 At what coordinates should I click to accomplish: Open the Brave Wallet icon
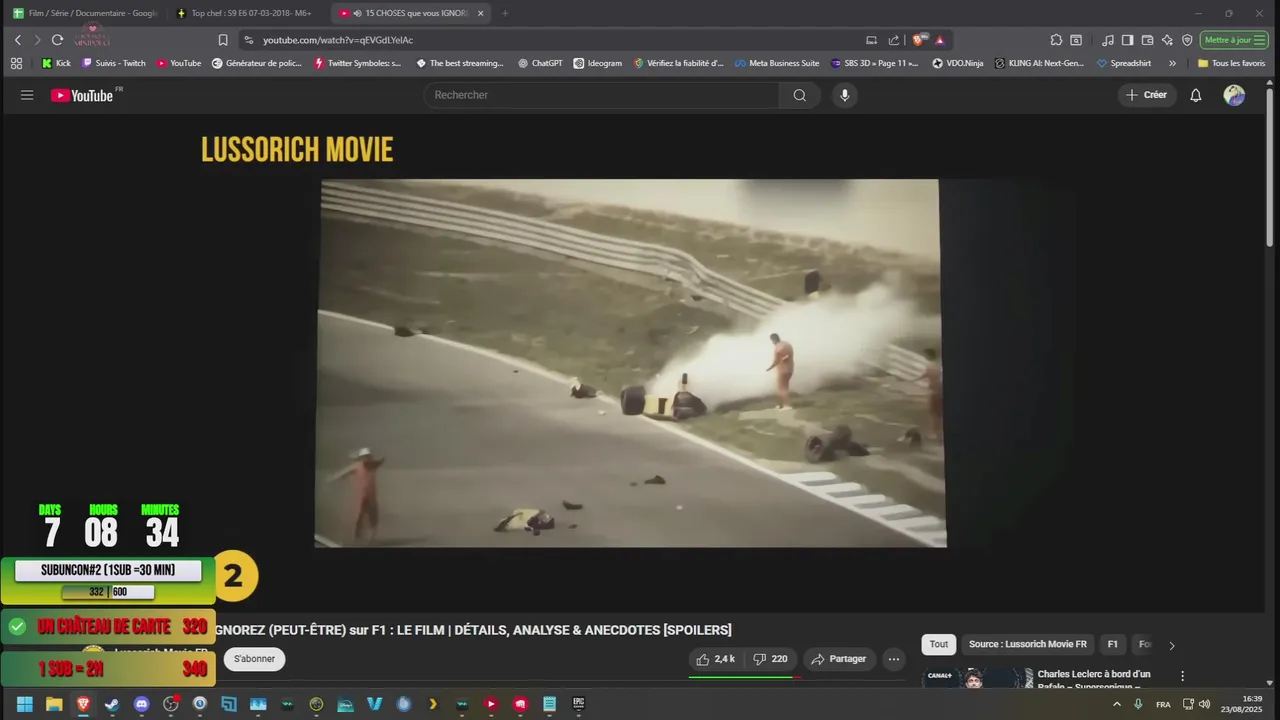click(1147, 40)
